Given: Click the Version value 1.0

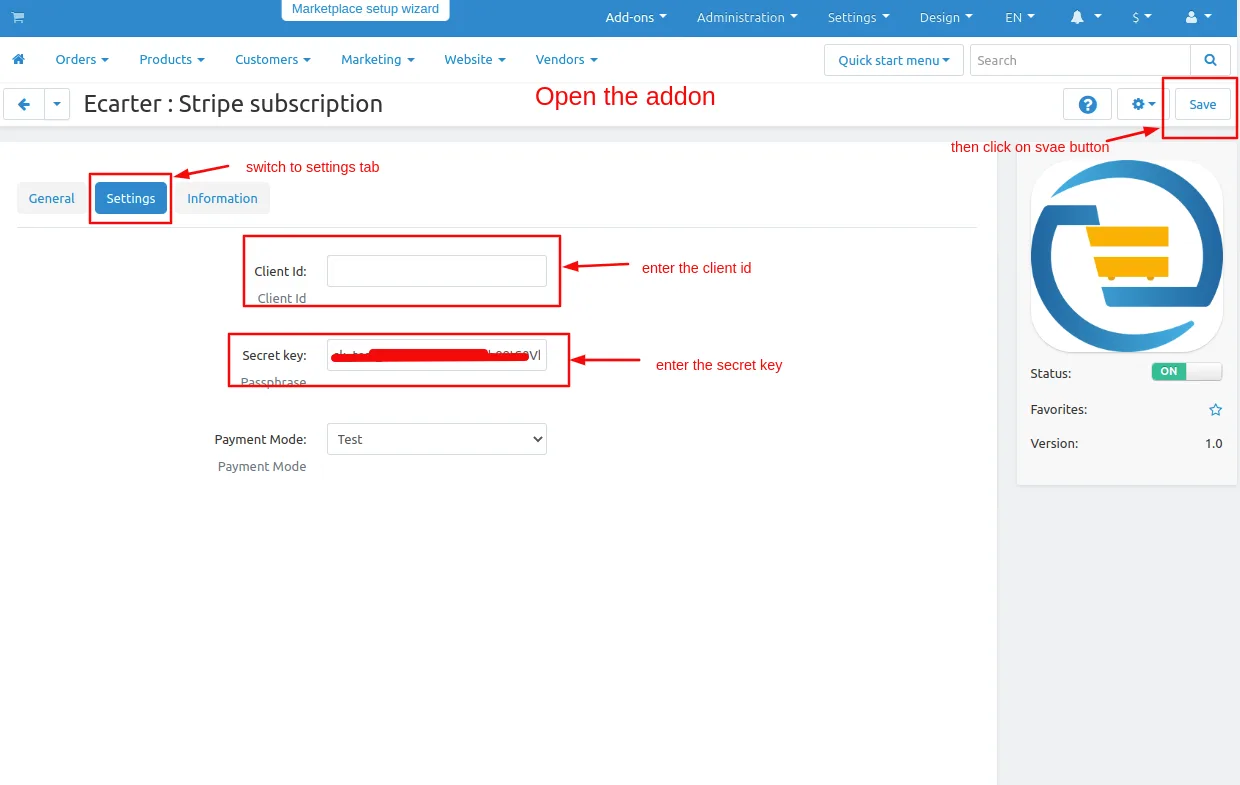Looking at the screenshot, I should point(1213,443).
